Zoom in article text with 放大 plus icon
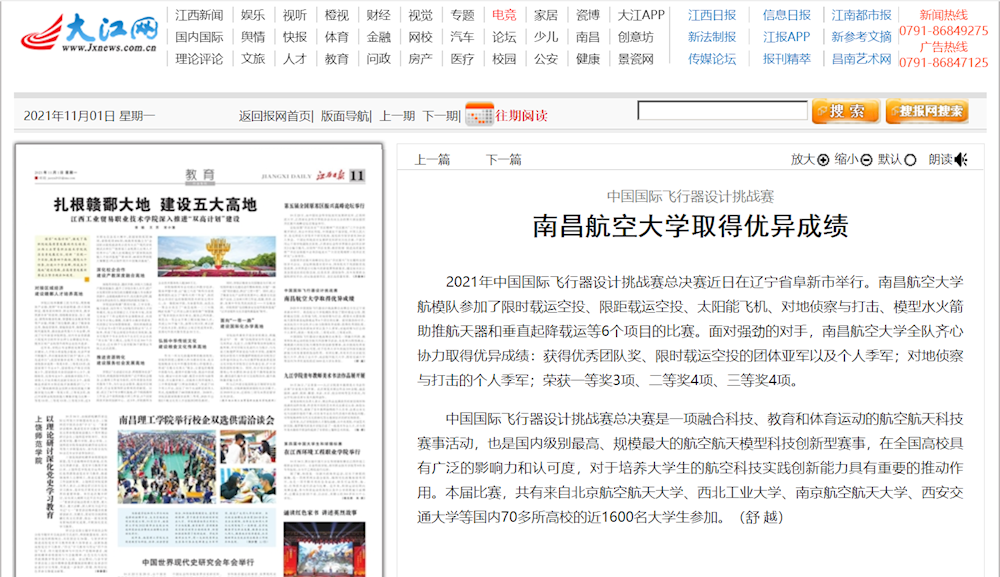The image size is (1000, 577). 822,159
